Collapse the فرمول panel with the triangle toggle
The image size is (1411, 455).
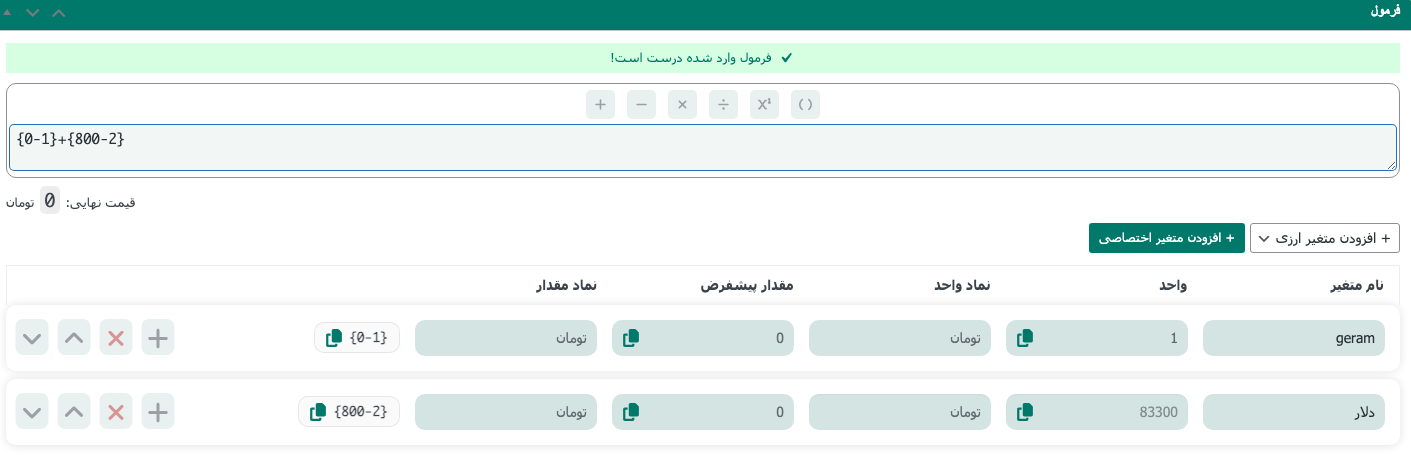click(x=8, y=12)
